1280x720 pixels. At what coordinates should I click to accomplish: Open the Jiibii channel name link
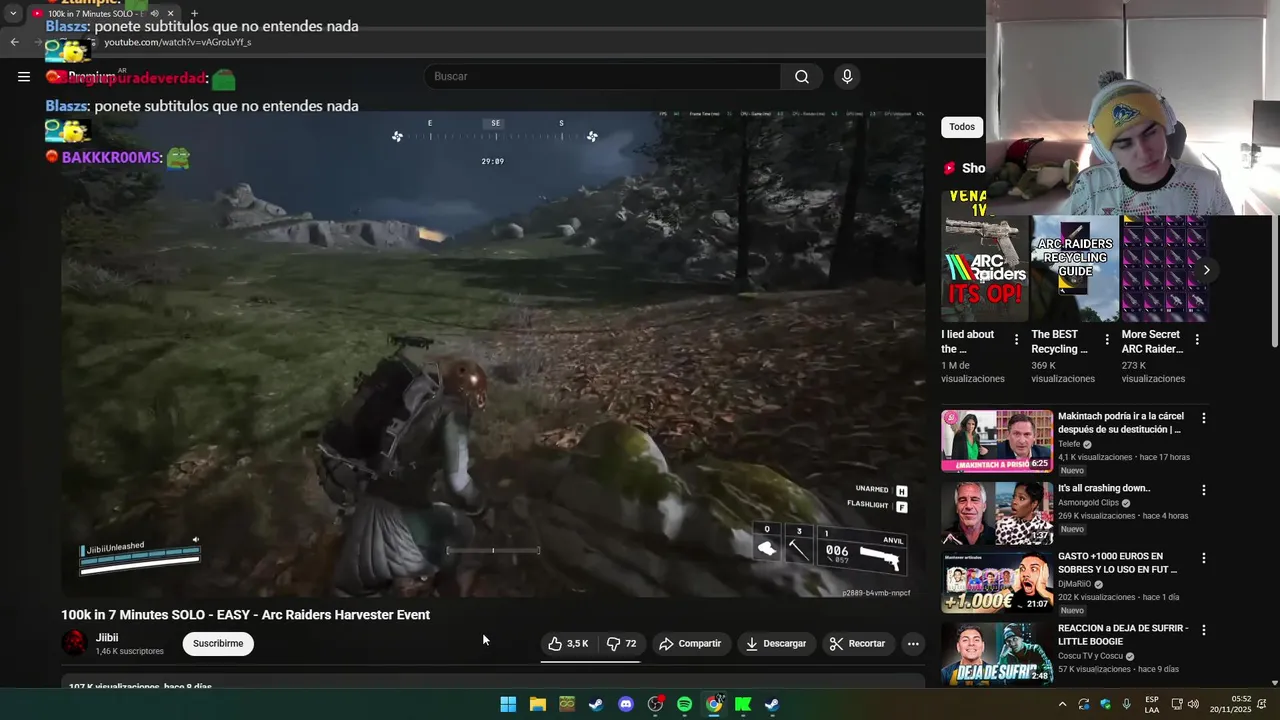tap(107, 638)
